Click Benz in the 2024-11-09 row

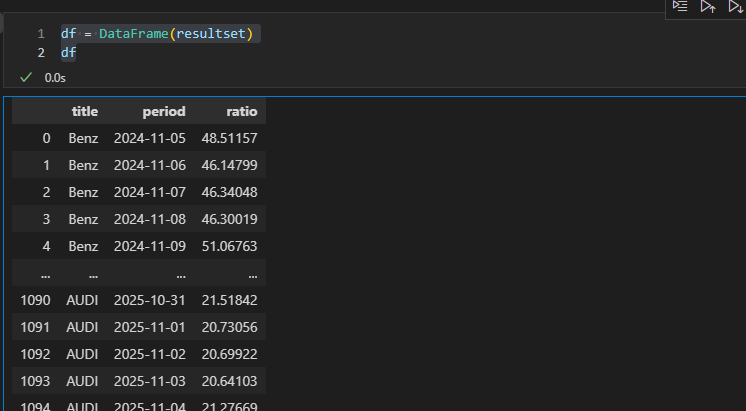[83, 246]
